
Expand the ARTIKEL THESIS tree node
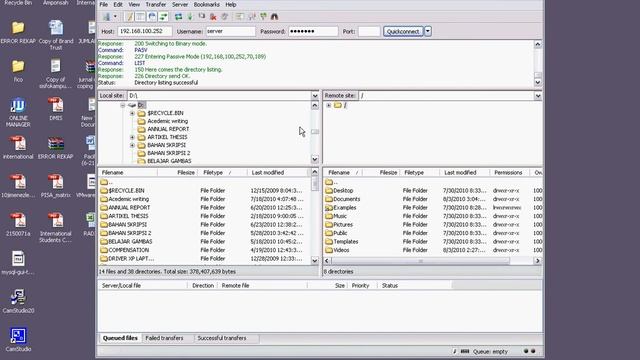tap(132, 137)
